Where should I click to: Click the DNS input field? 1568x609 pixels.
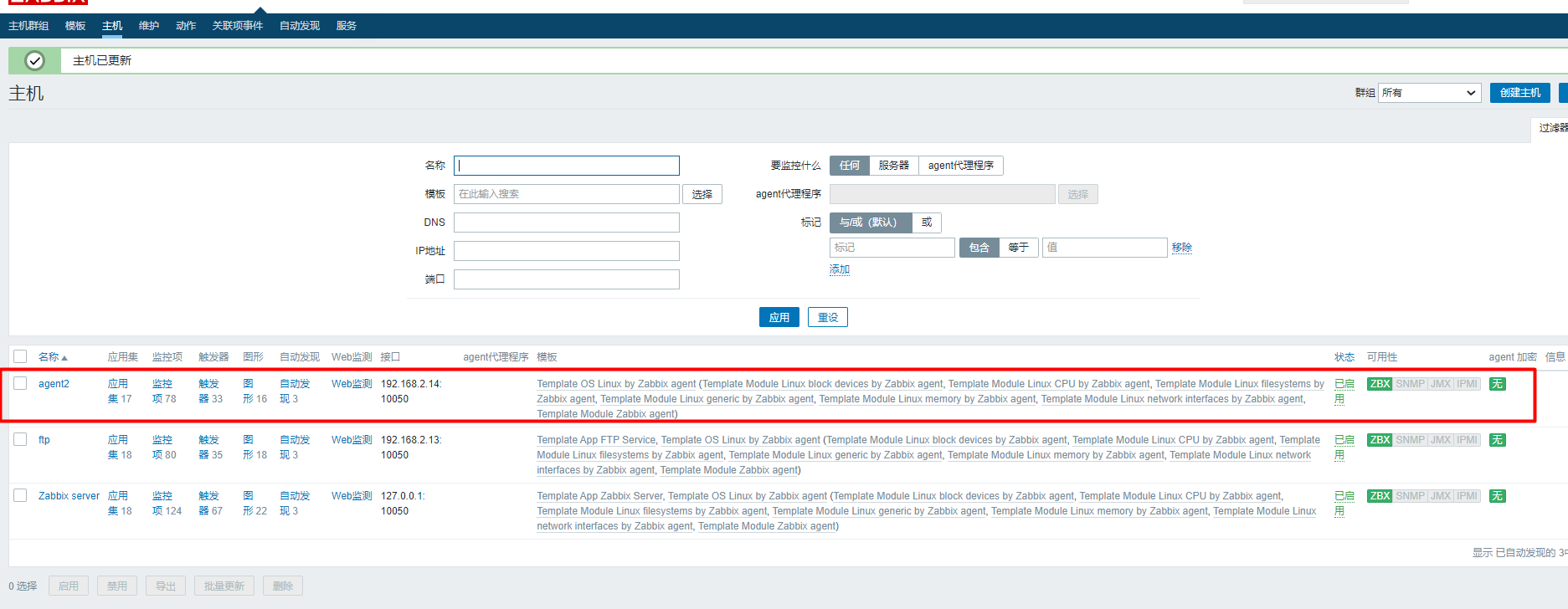pyautogui.click(x=567, y=223)
